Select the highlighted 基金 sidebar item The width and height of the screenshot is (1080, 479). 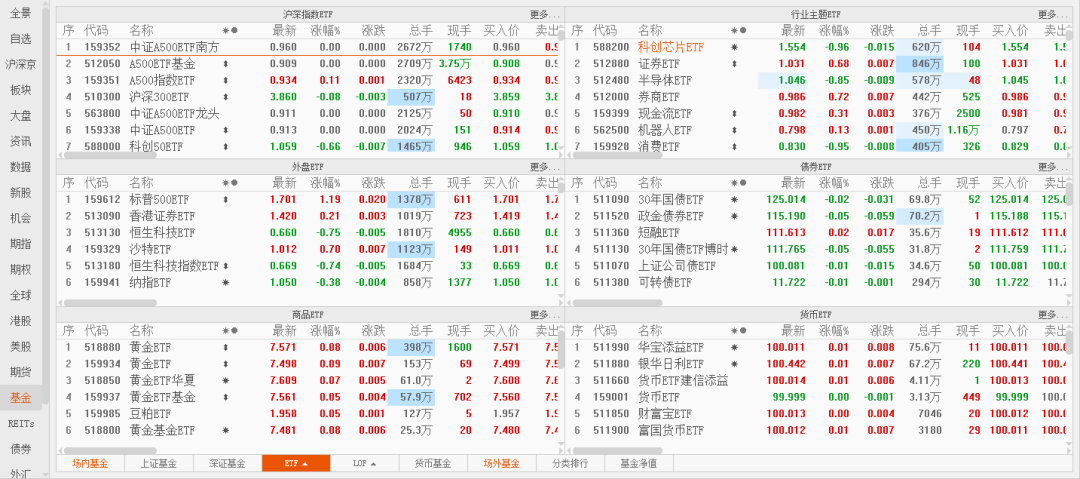tap(21, 398)
